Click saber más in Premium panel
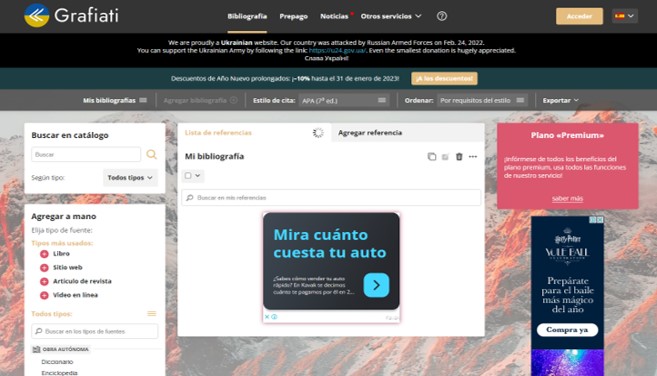 (567, 198)
